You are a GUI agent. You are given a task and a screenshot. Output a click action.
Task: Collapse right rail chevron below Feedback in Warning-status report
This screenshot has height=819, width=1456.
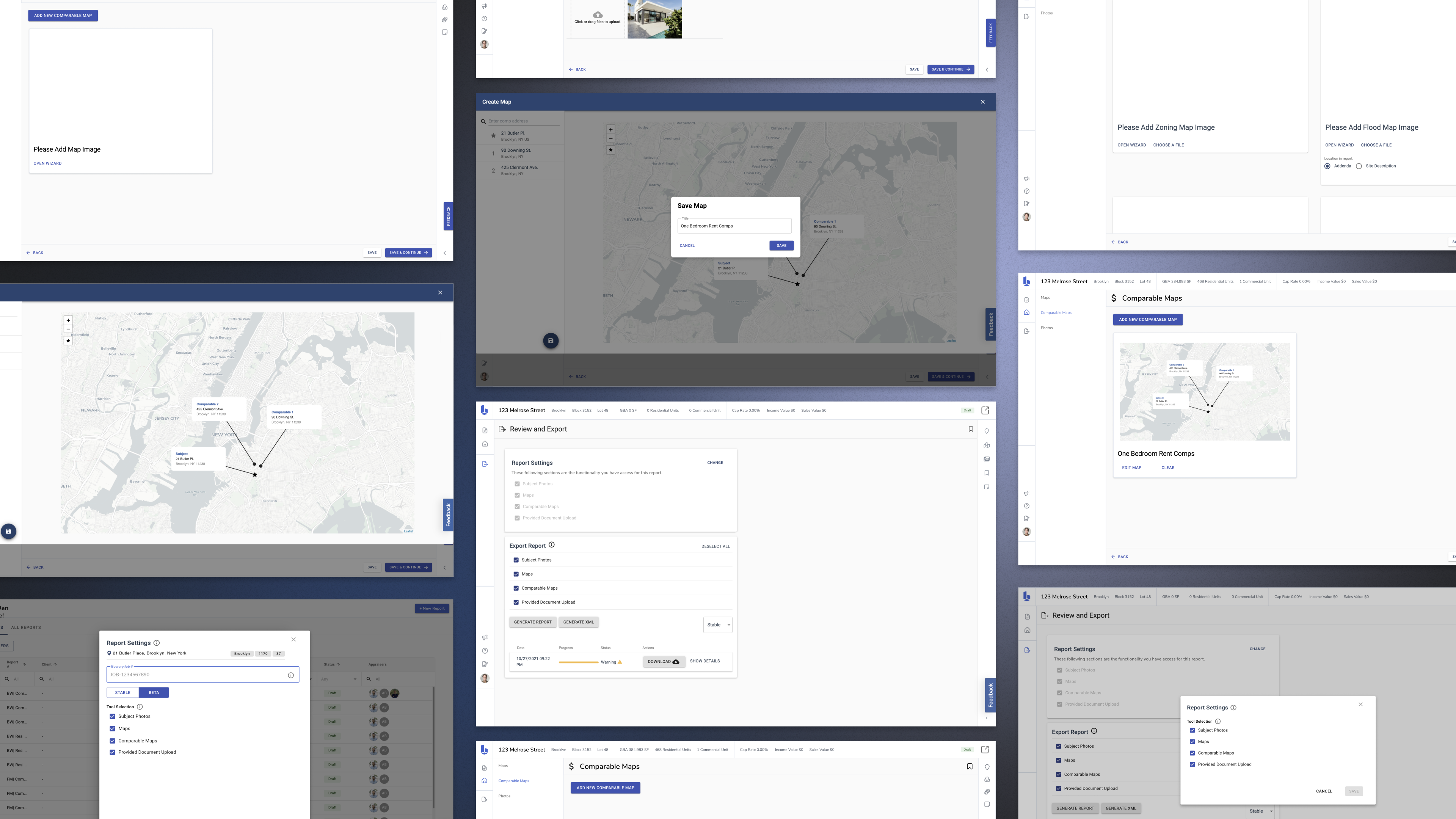pos(986,719)
